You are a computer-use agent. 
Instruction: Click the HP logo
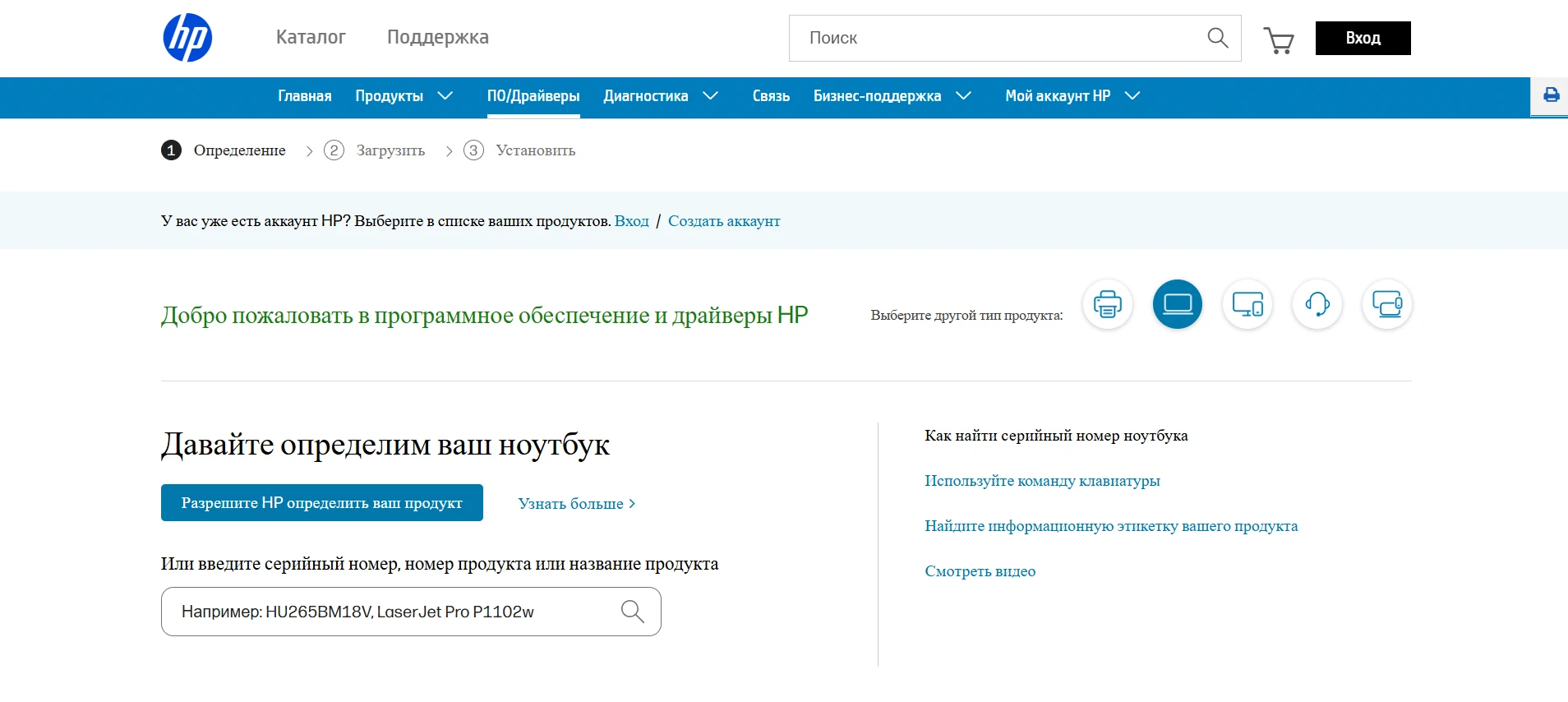(x=187, y=38)
